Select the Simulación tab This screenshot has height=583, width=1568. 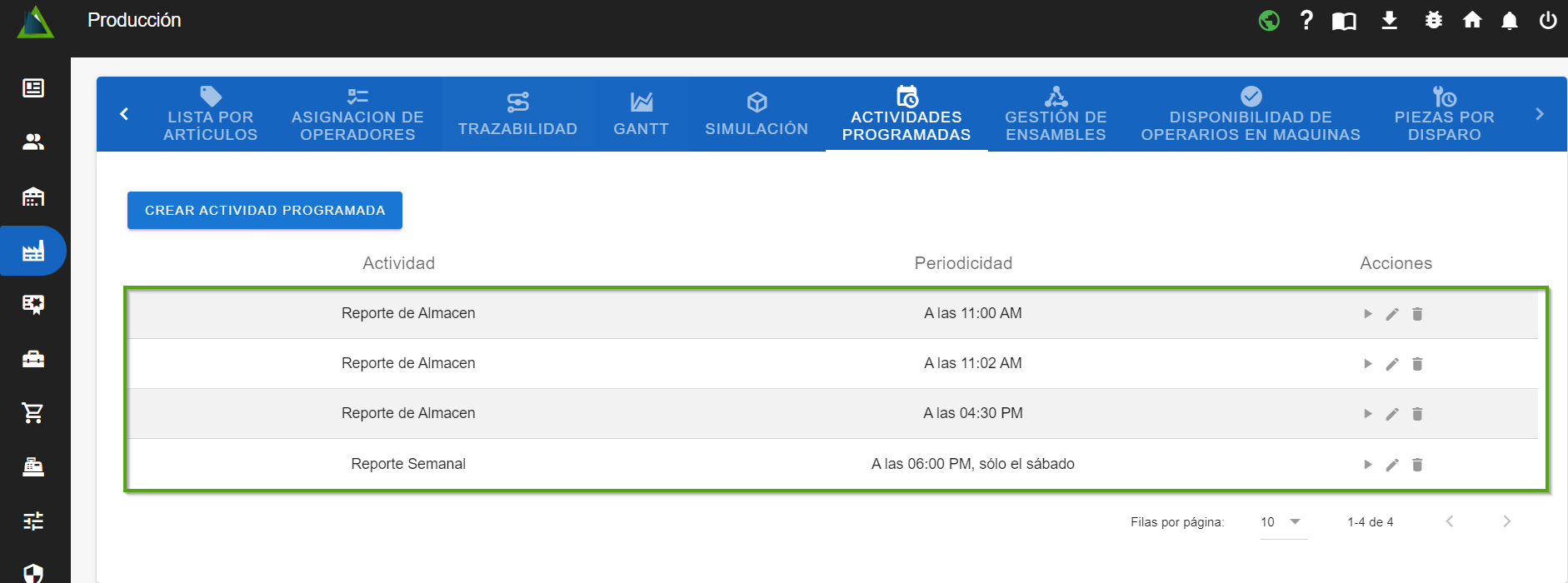click(x=757, y=114)
